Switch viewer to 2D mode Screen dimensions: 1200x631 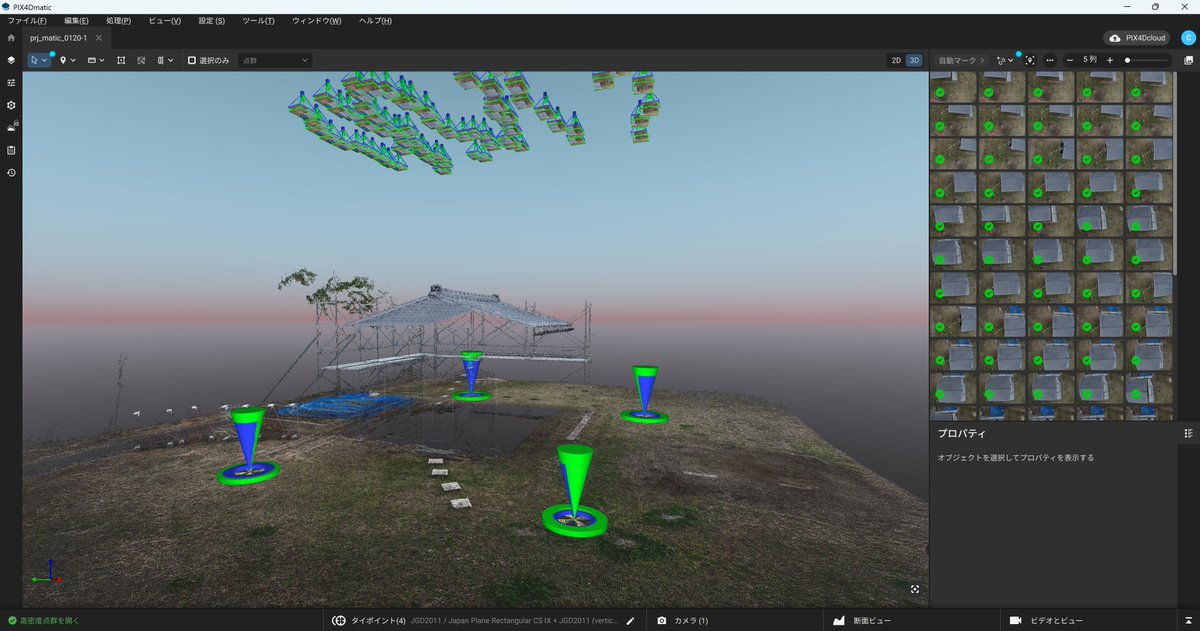point(897,60)
